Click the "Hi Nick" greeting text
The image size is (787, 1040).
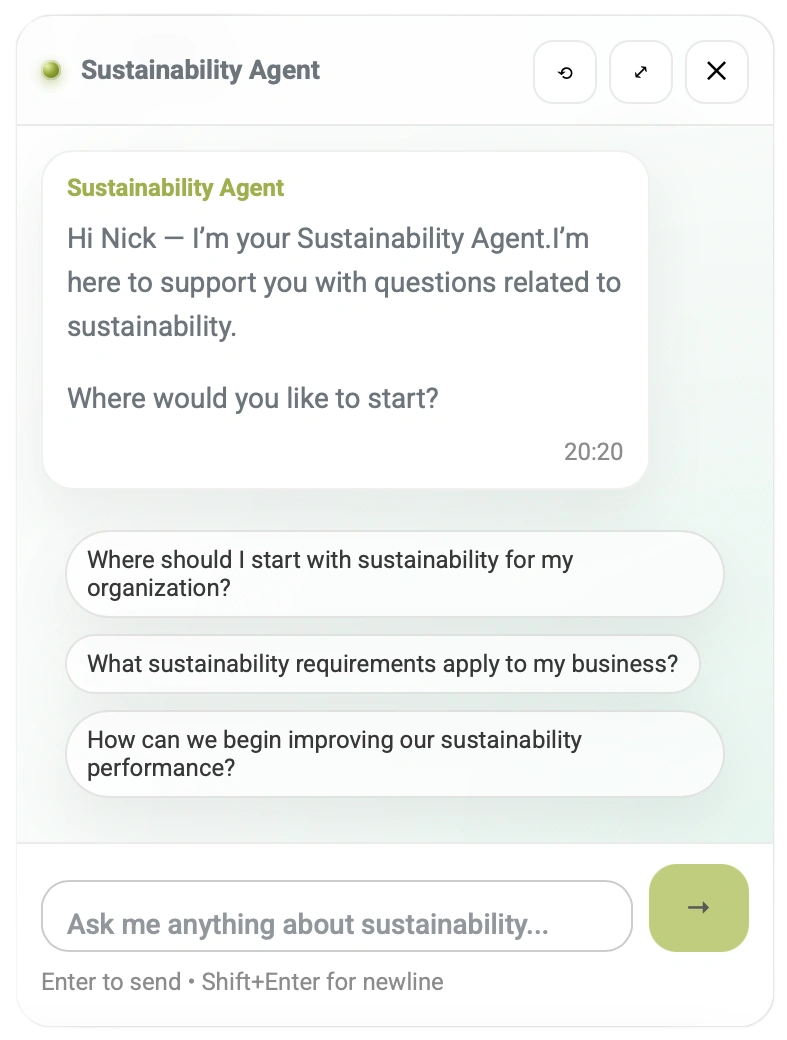point(112,239)
